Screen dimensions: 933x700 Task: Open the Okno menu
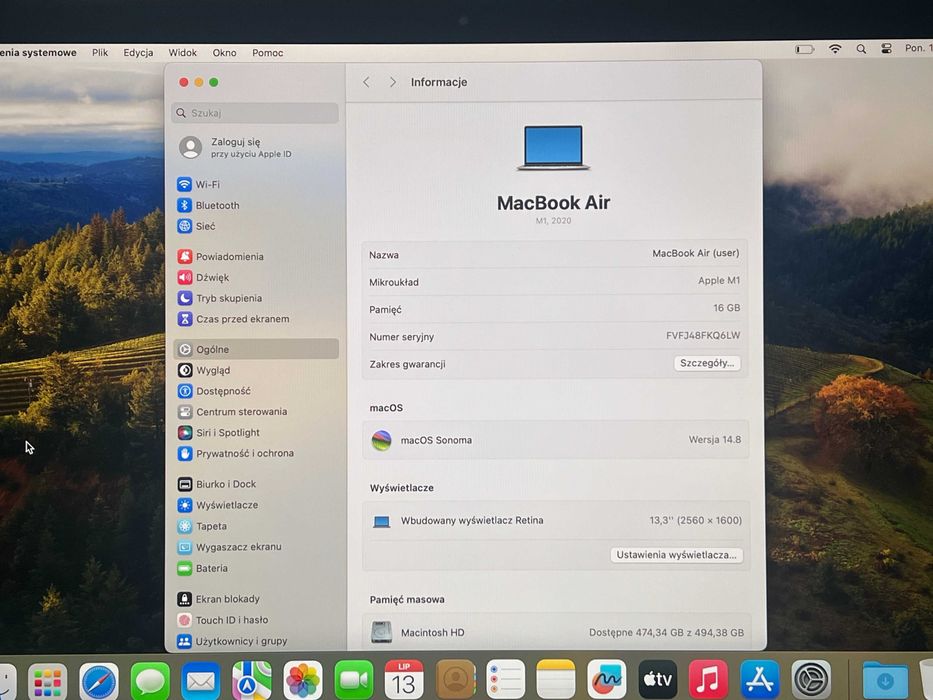(224, 52)
